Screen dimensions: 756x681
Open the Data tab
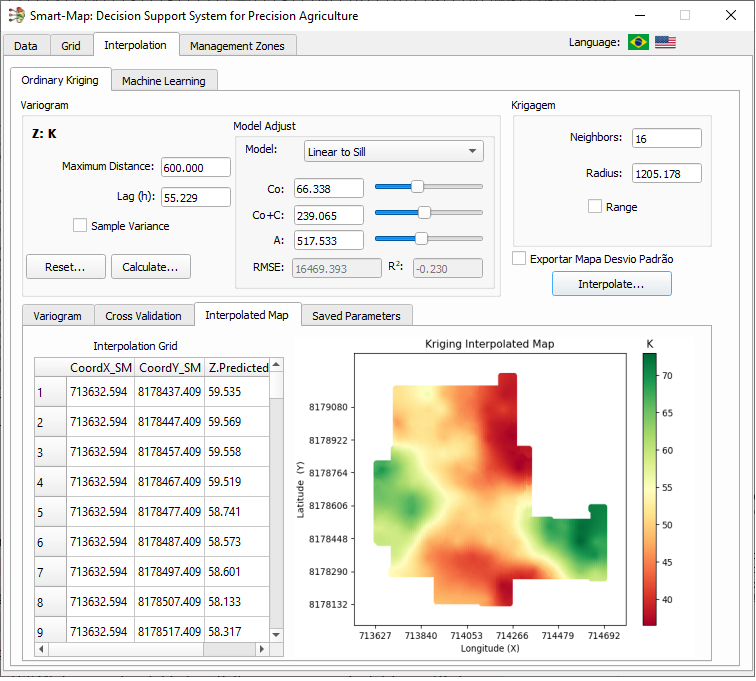coord(26,46)
